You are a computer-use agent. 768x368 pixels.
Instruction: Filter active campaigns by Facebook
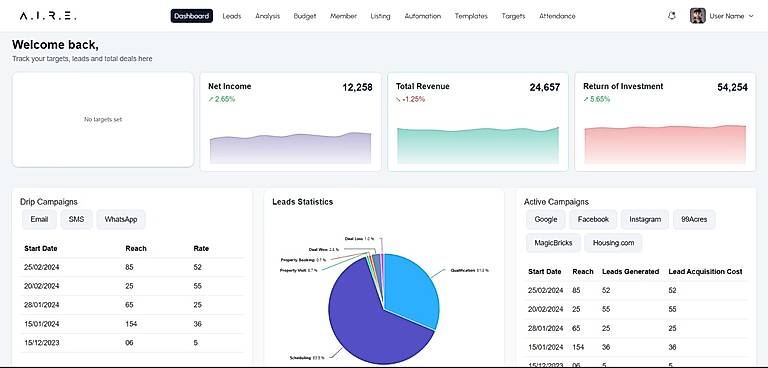click(593, 220)
